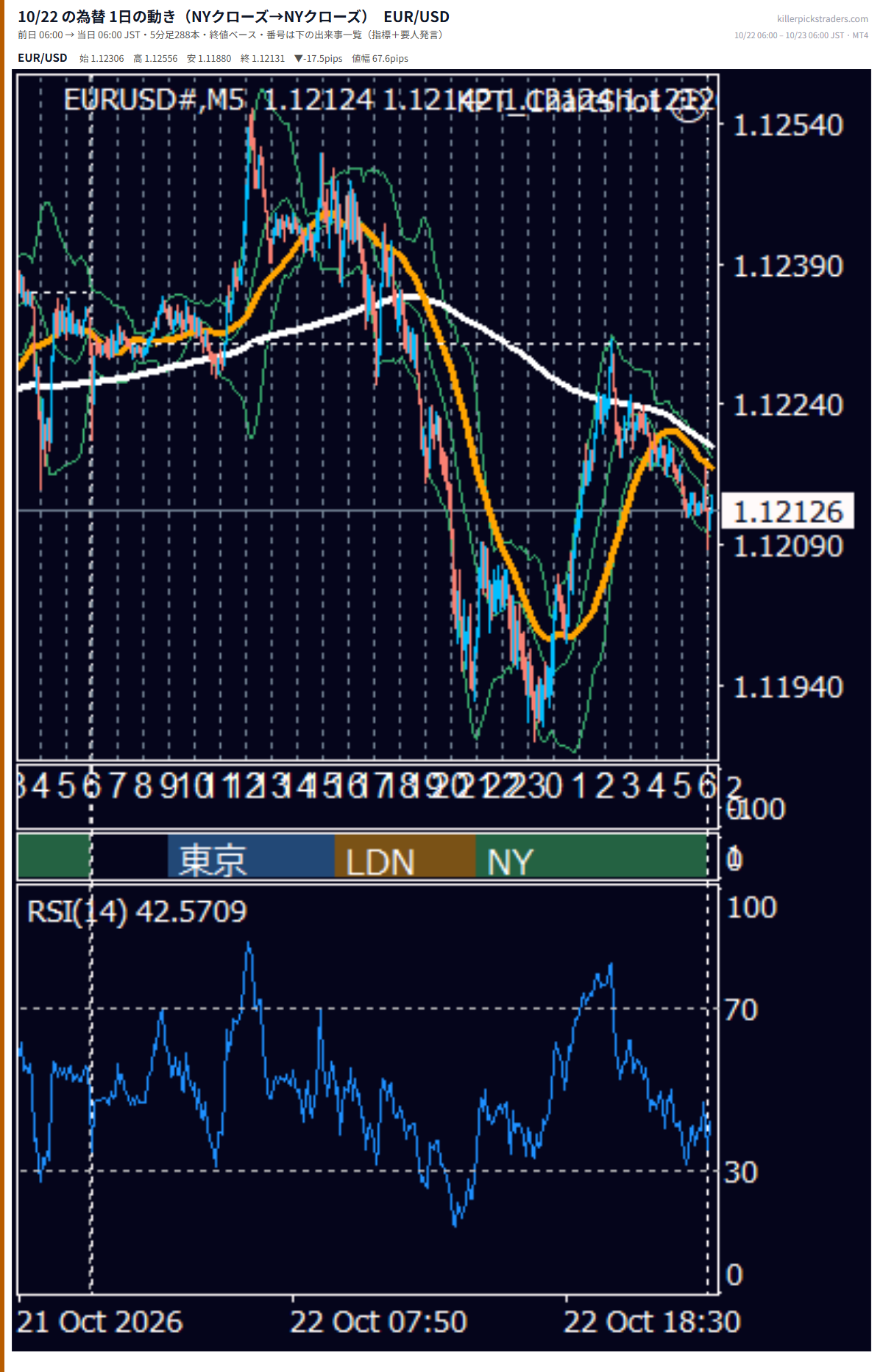883x1372 pixels.
Task: Open the killerpickstraders.com link
Action: click(x=822, y=18)
